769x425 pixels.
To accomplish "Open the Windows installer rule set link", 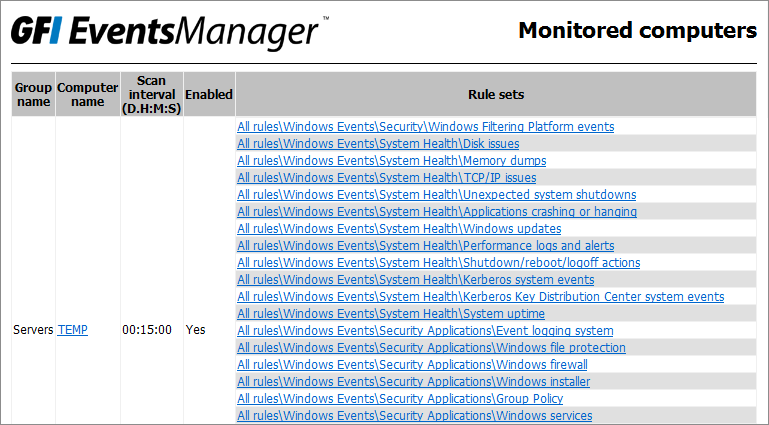I will pyautogui.click(x=413, y=381).
